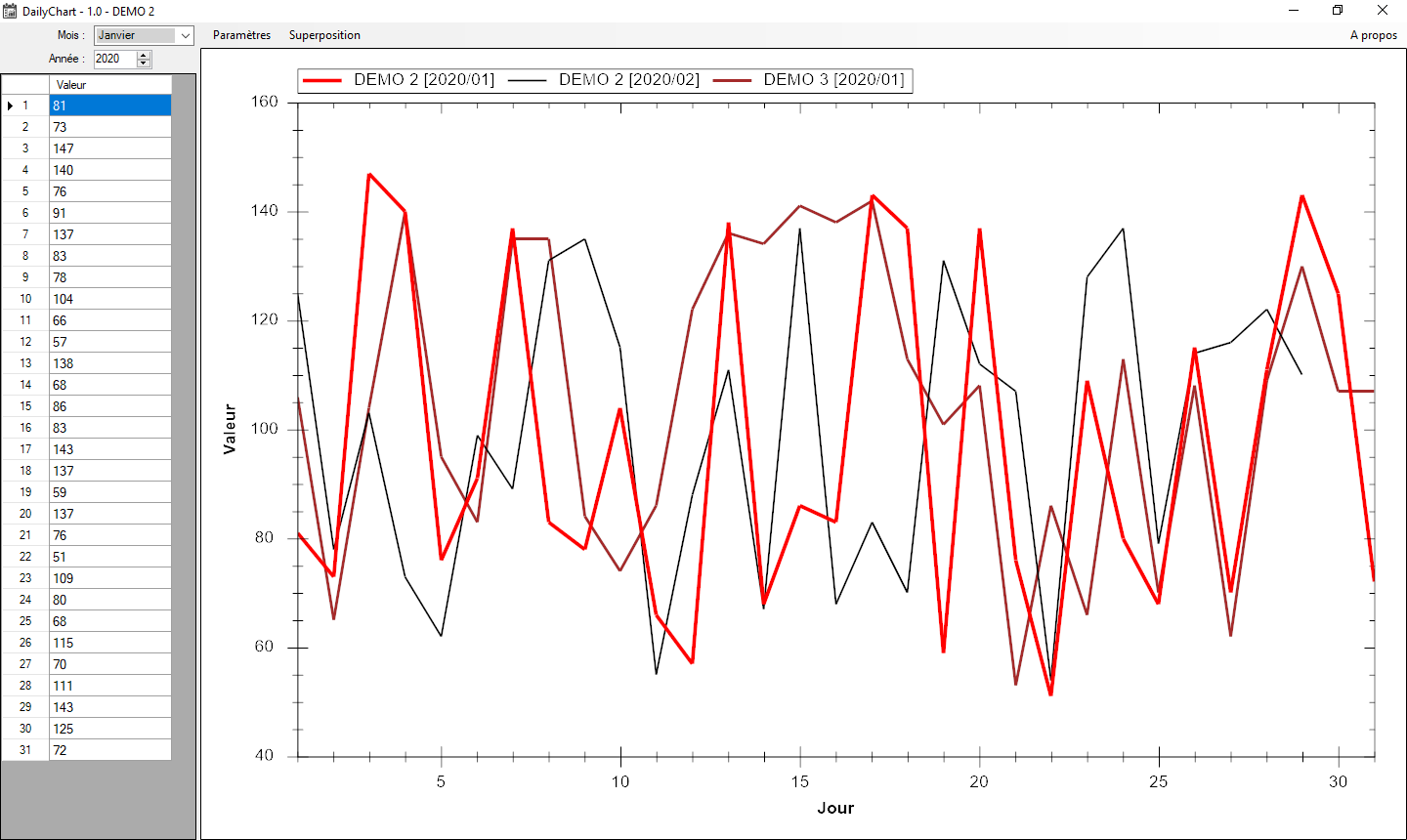
Task: Click the DailyChart app icon in title bar
Action: [x=10, y=11]
